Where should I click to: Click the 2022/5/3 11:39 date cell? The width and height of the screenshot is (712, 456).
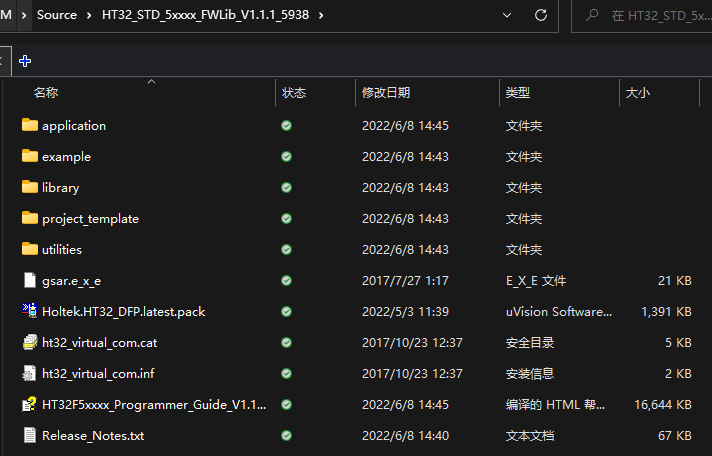point(405,312)
